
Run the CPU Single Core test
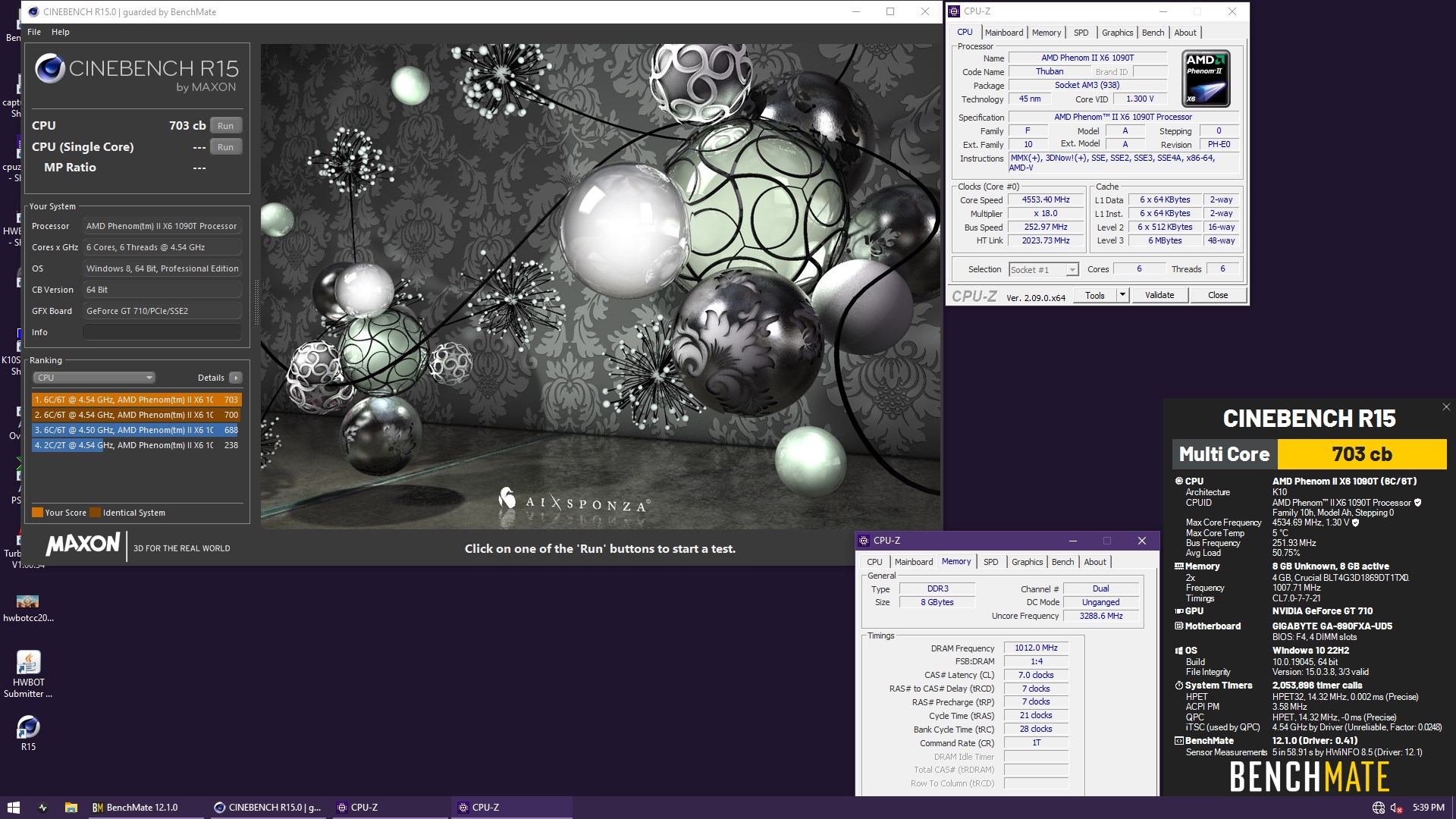(x=225, y=147)
